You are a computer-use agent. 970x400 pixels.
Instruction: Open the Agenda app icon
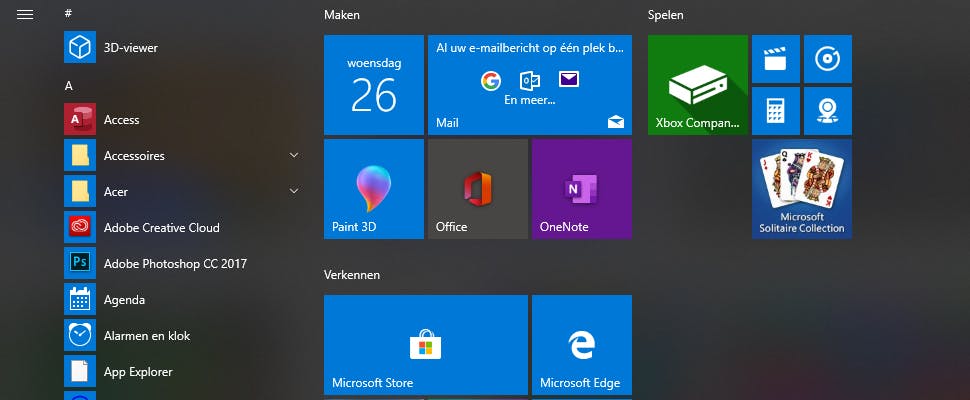pyautogui.click(x=80, y=299)
